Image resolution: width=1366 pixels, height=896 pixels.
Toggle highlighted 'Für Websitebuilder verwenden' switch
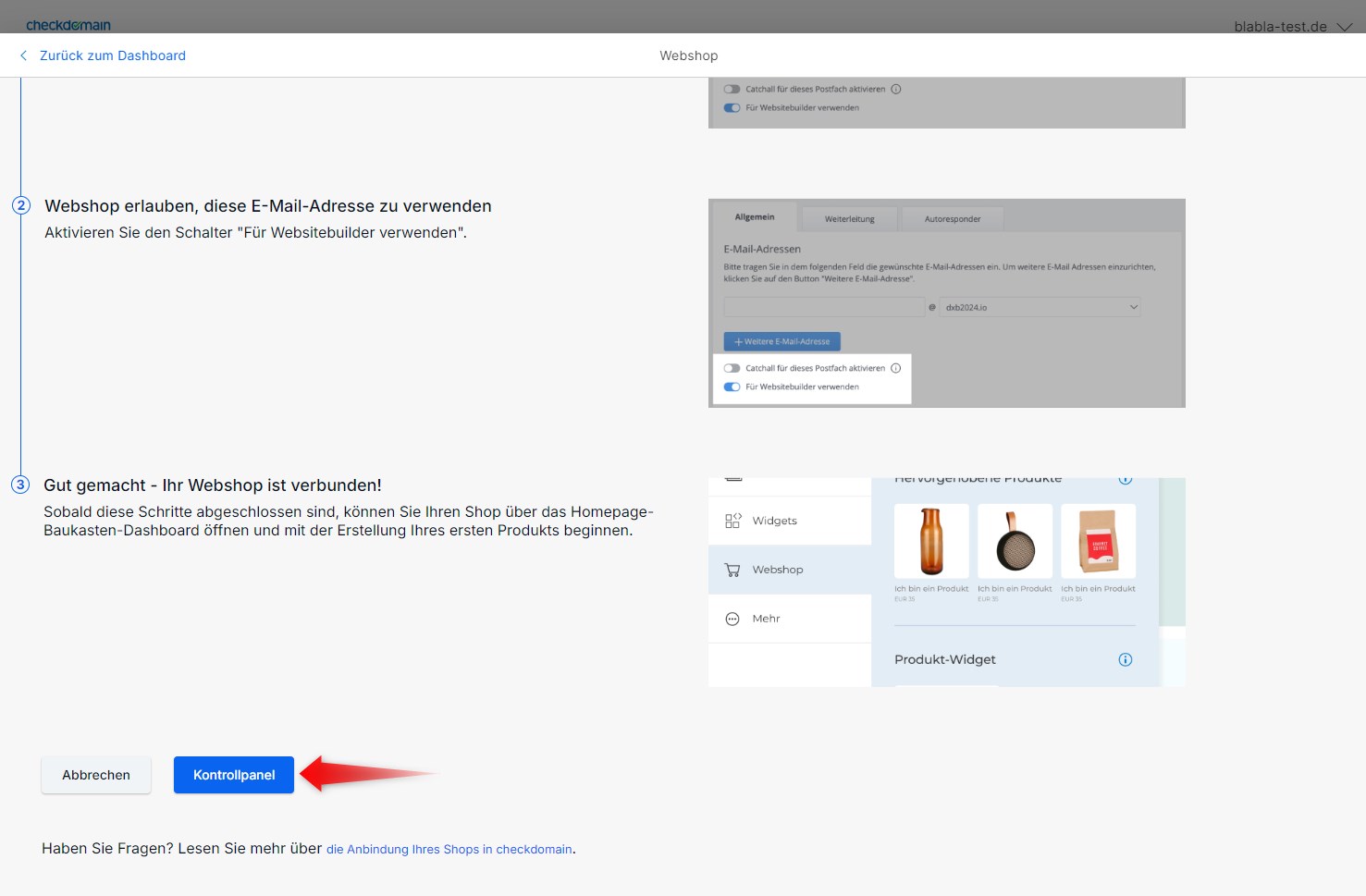[732, 387]
